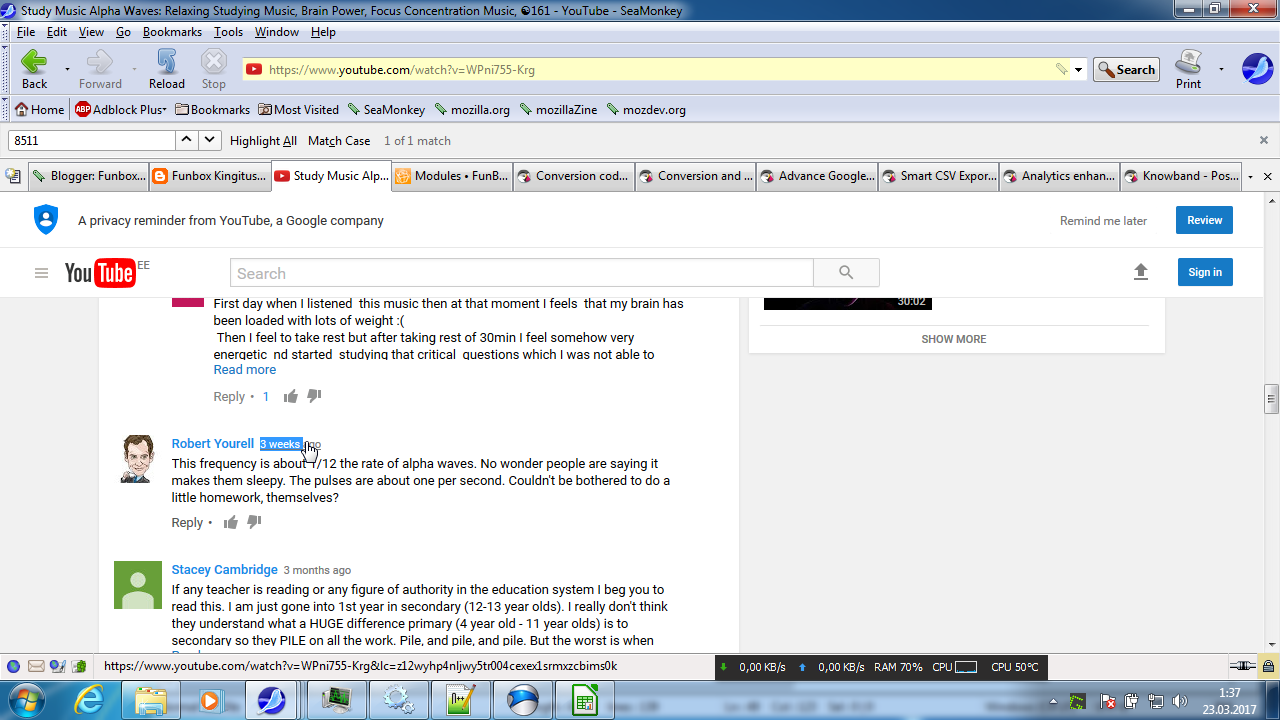Switch to the Blogger: Funbox tab
Viewport: 1280px width, 720px height.
[x=89, y=176]
